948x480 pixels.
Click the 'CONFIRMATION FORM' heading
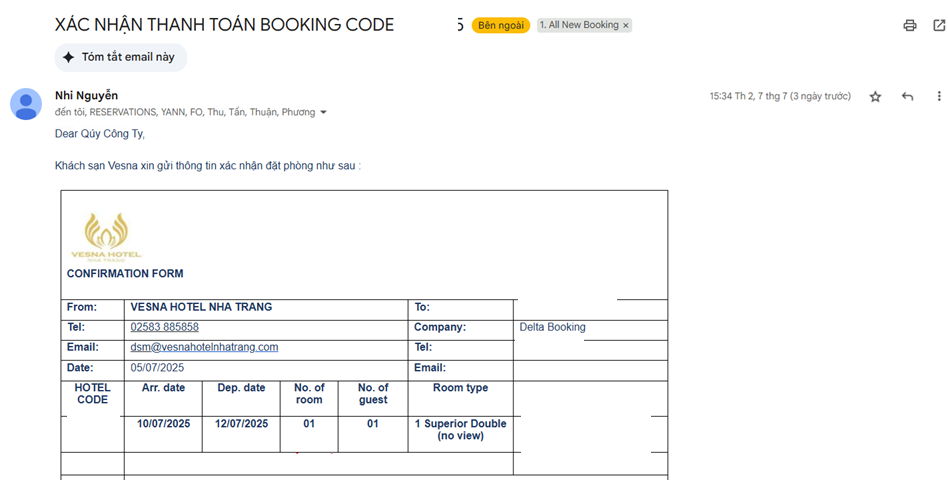click(x=125, y=274)
